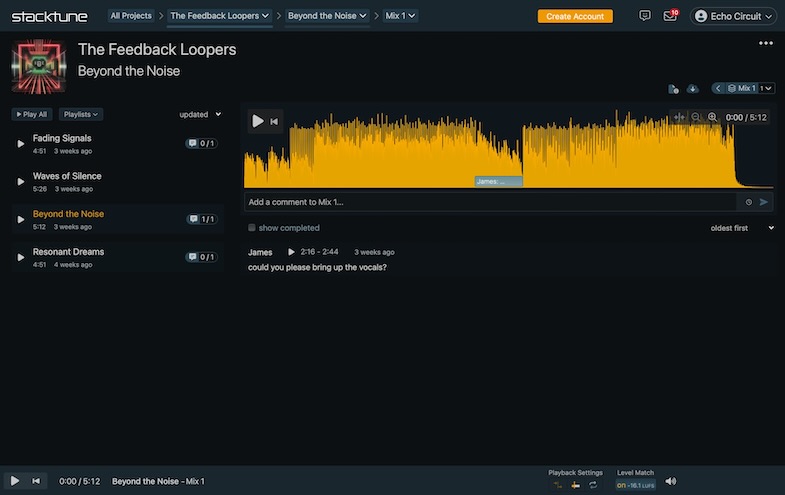Click the comment timestamp clock icon
This screenshot has height=495, width=785.
[748, 202]
